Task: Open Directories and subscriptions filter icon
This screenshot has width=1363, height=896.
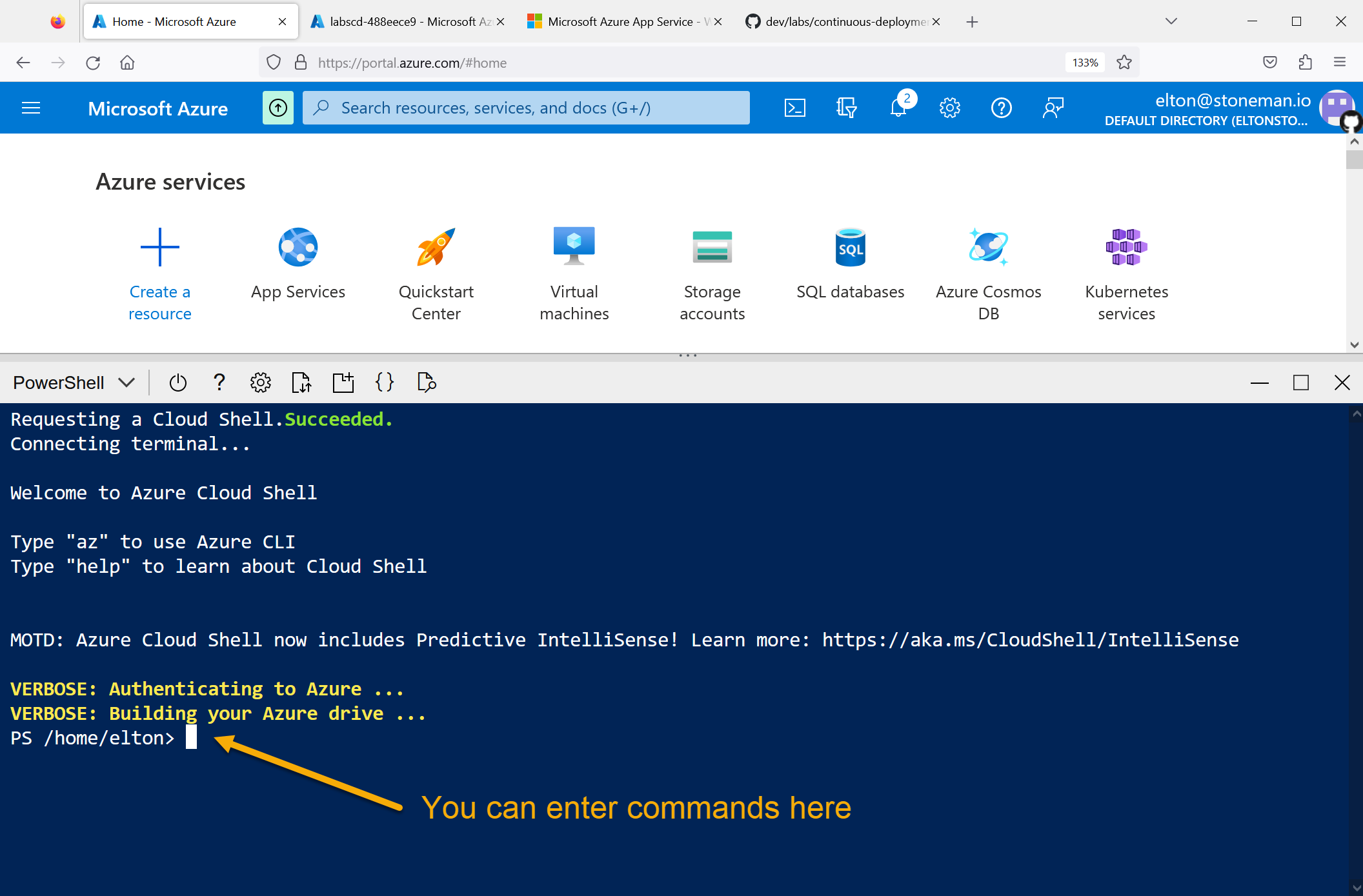Action: (846, 108)
